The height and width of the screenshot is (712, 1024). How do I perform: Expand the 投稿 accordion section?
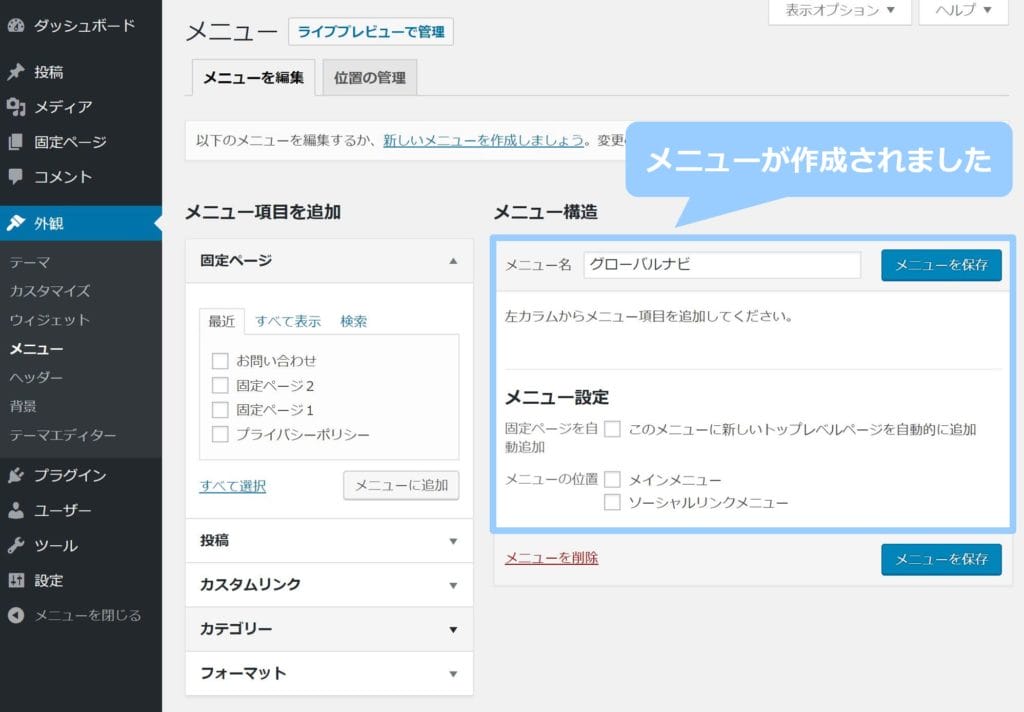pos(329,540)
